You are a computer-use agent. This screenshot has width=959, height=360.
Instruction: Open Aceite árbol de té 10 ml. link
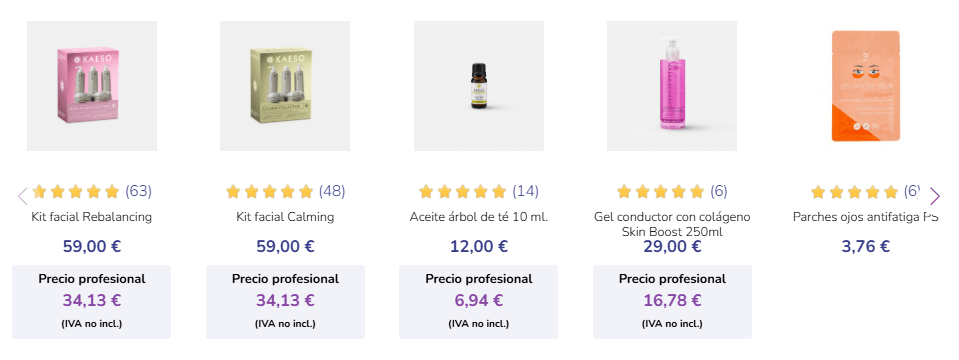coord(479,217)
